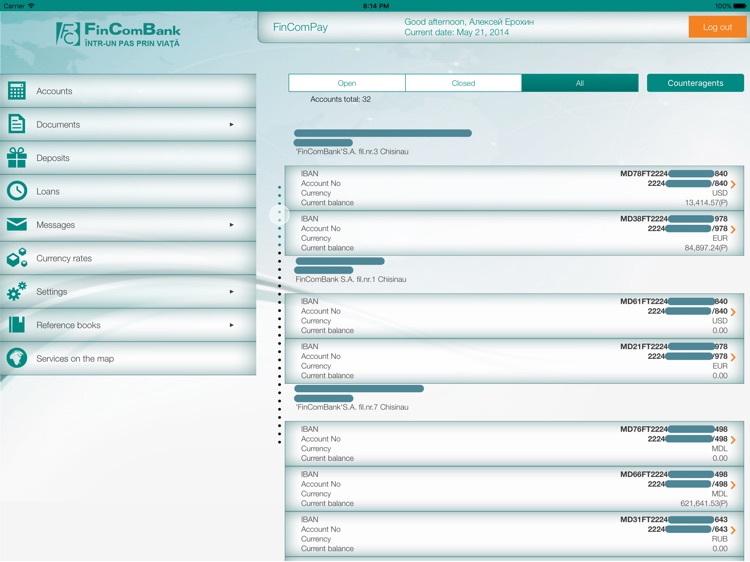750x562 pixels.
Task: Click the Counteragents button
Action: click(695, 83)
